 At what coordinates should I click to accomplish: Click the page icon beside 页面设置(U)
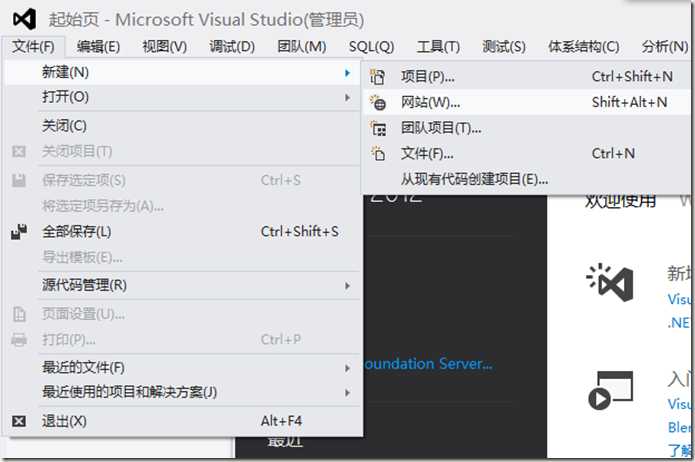coord(19,314)
